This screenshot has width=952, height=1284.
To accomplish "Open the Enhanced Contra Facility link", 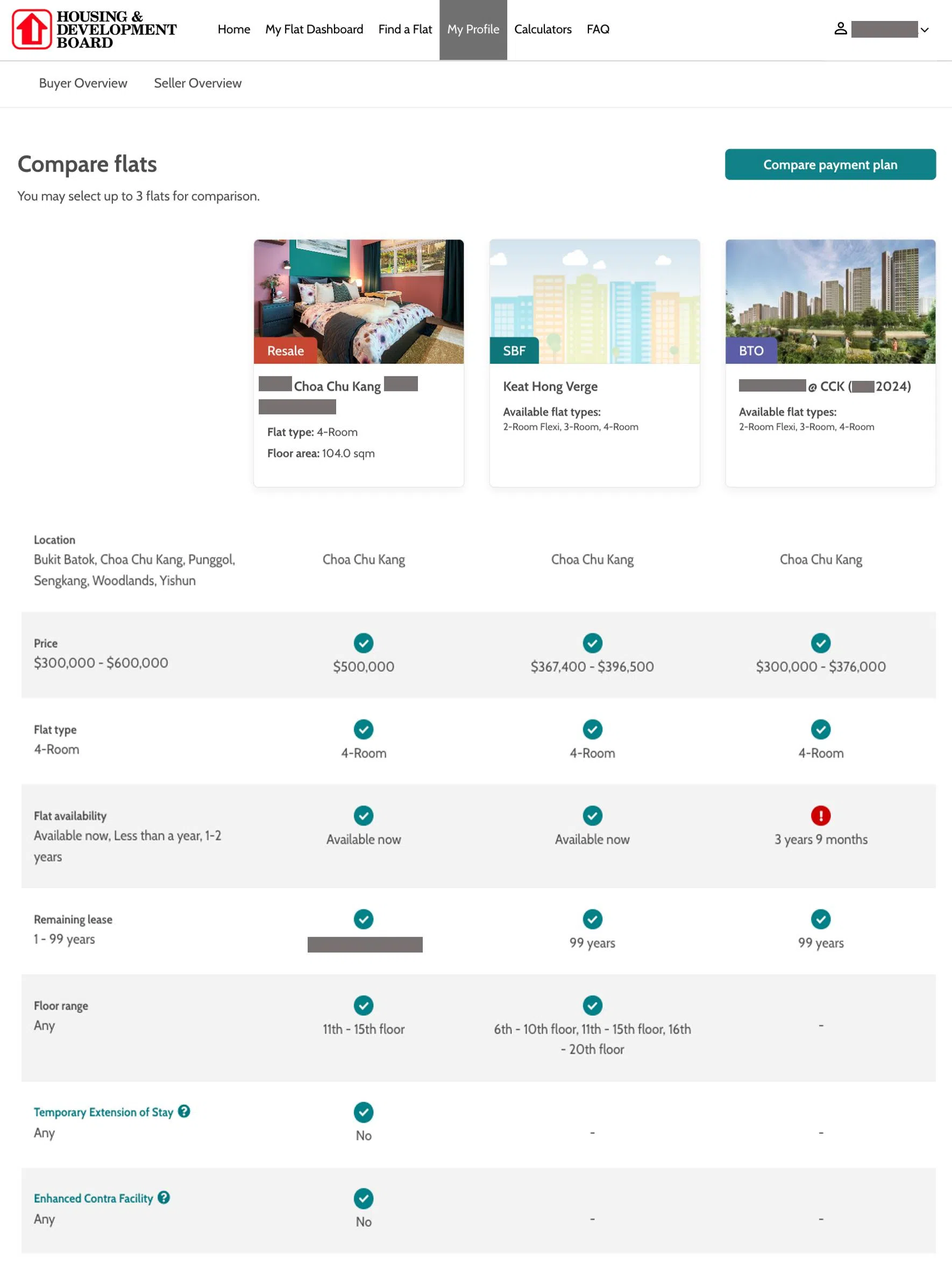I will point(94,1198).
